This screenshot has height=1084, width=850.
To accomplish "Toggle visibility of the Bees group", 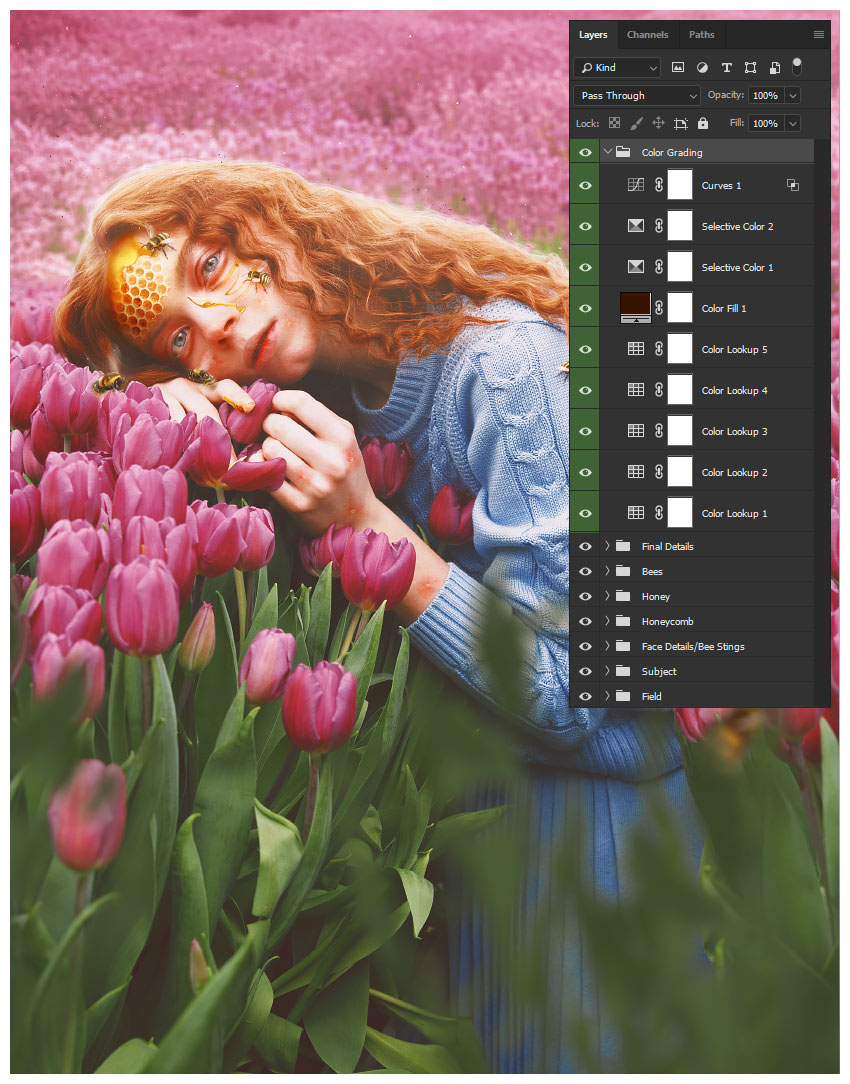I will (x=585, y=572).
